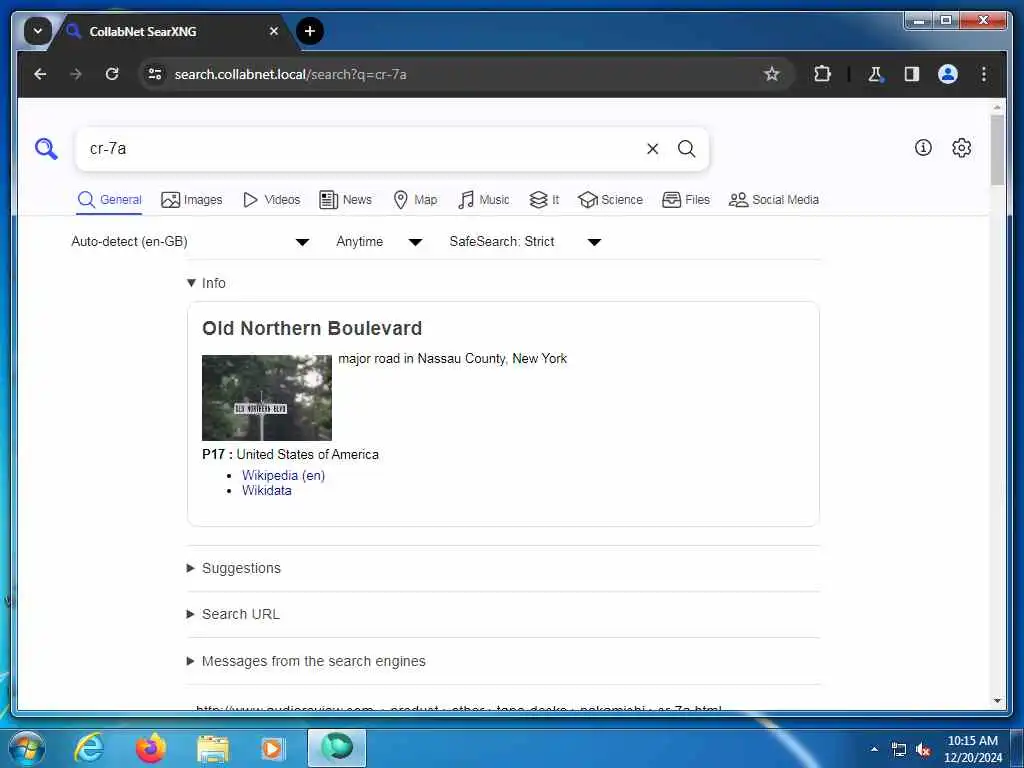
Task: Toggle the browser side panel icon
Action: [912, 74]
